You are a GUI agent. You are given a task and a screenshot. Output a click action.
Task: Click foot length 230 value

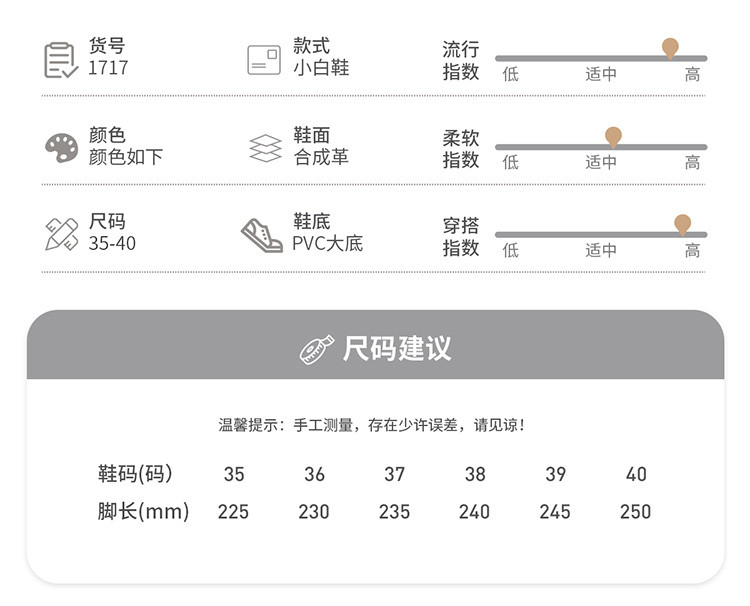314,512
